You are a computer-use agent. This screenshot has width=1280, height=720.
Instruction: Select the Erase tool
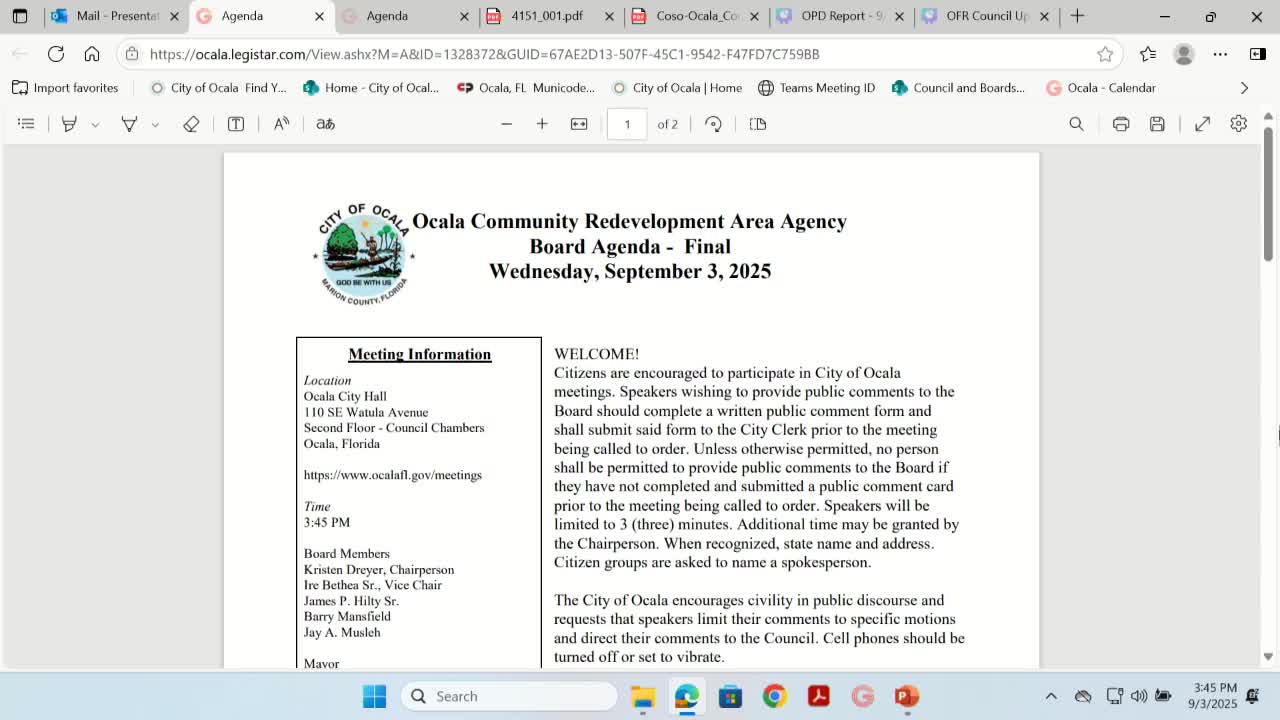(191, 124)
